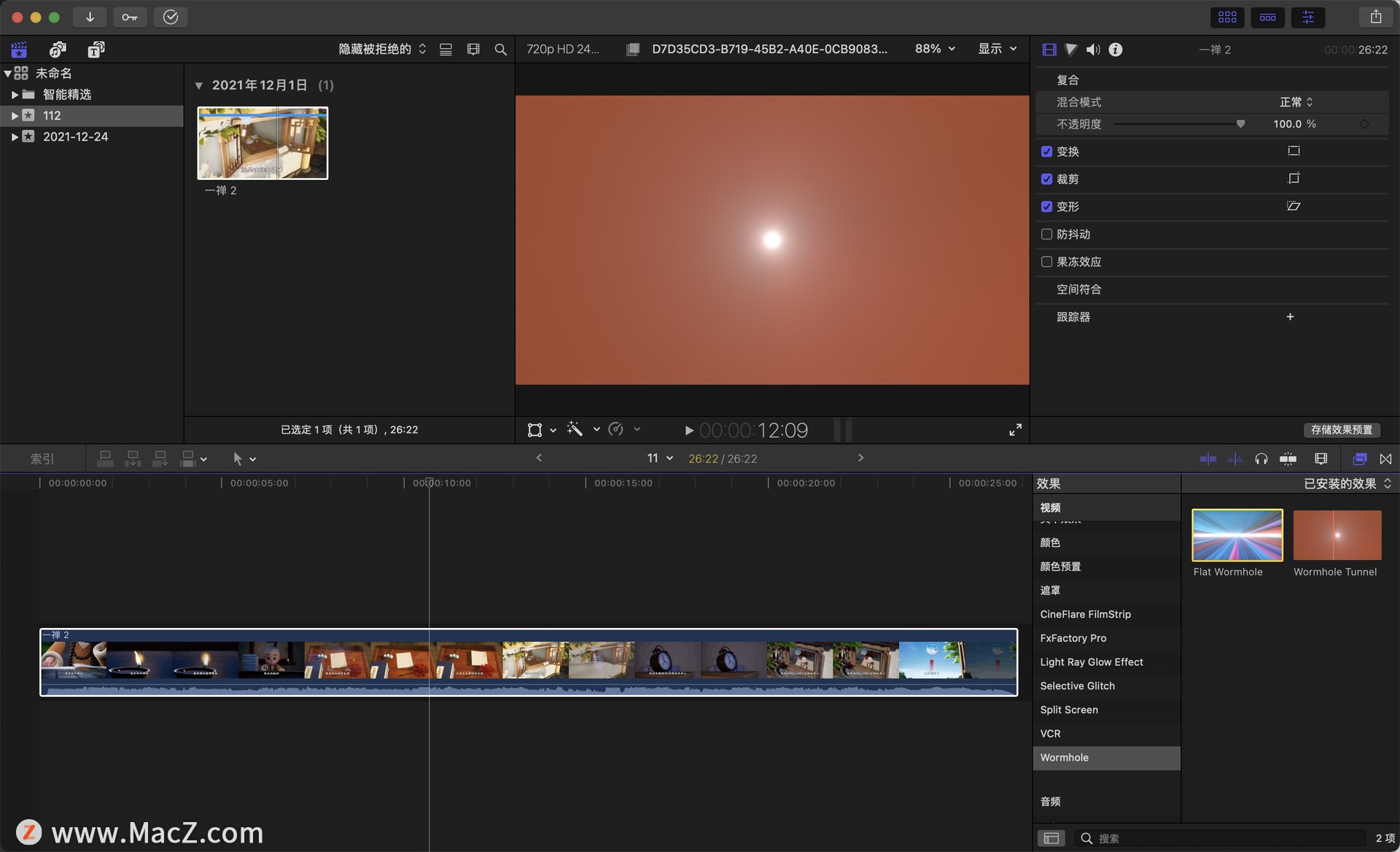Click the Share export icon
Viewport: 1400px width, 852px height.
coord(1375,17)
